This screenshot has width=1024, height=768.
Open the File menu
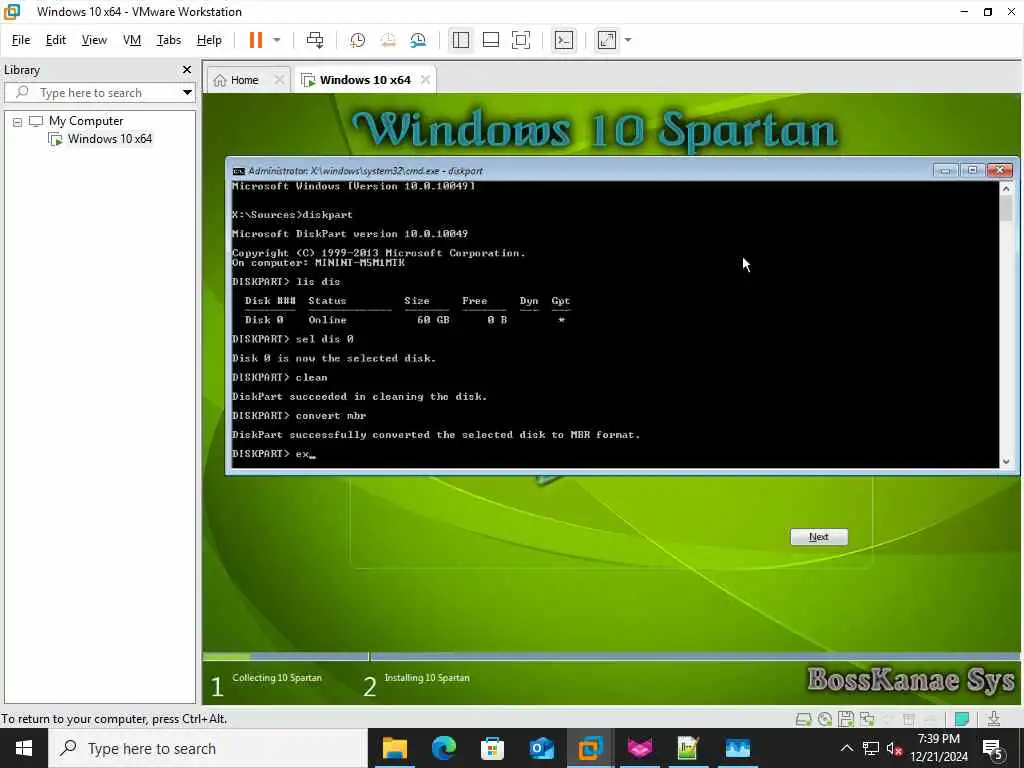pos(21,40)
